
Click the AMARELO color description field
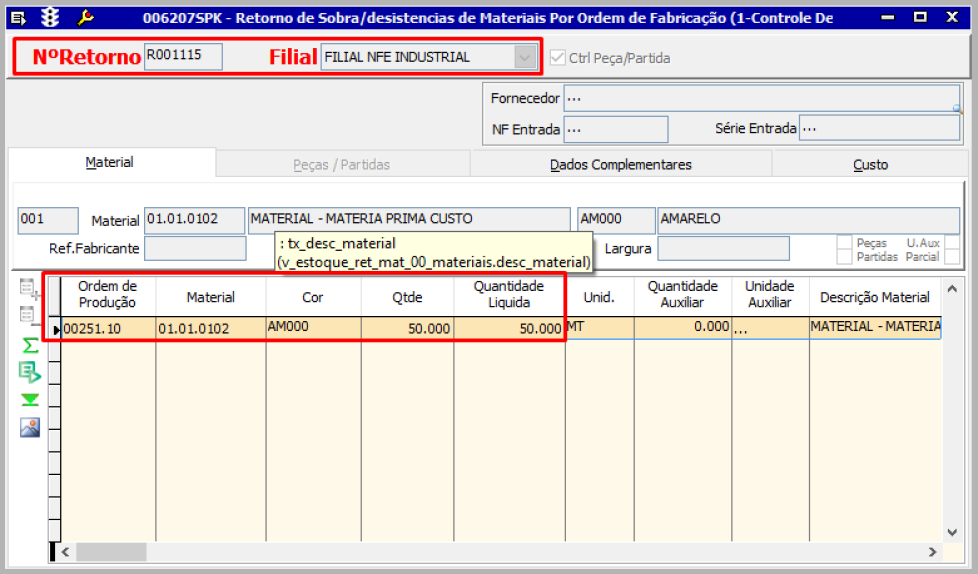[x=808, y=220]
